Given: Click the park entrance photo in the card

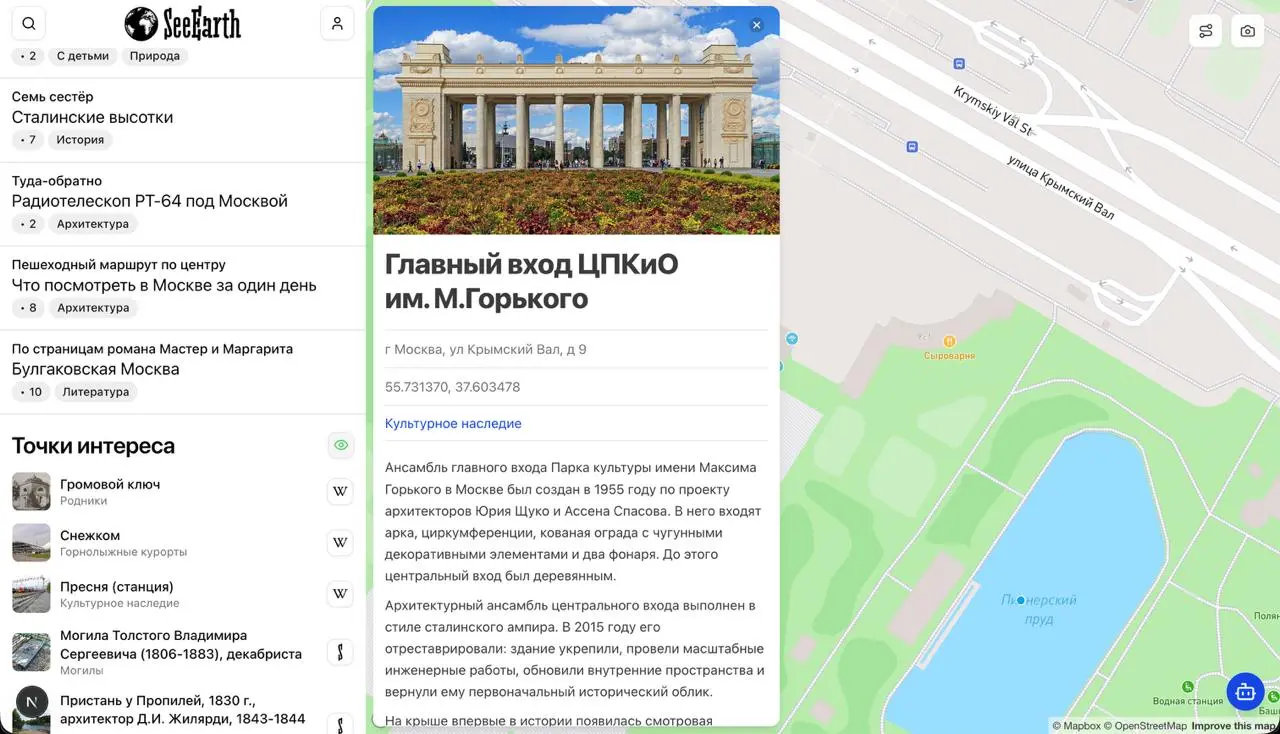Looking at the screenshot, I should click(x=576, y=120).
